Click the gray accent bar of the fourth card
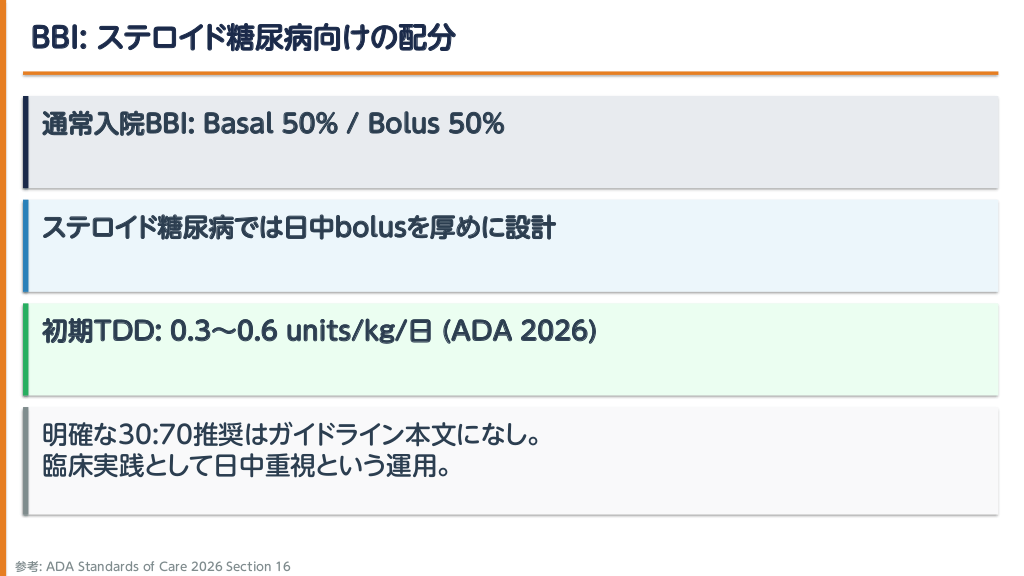 26,461
